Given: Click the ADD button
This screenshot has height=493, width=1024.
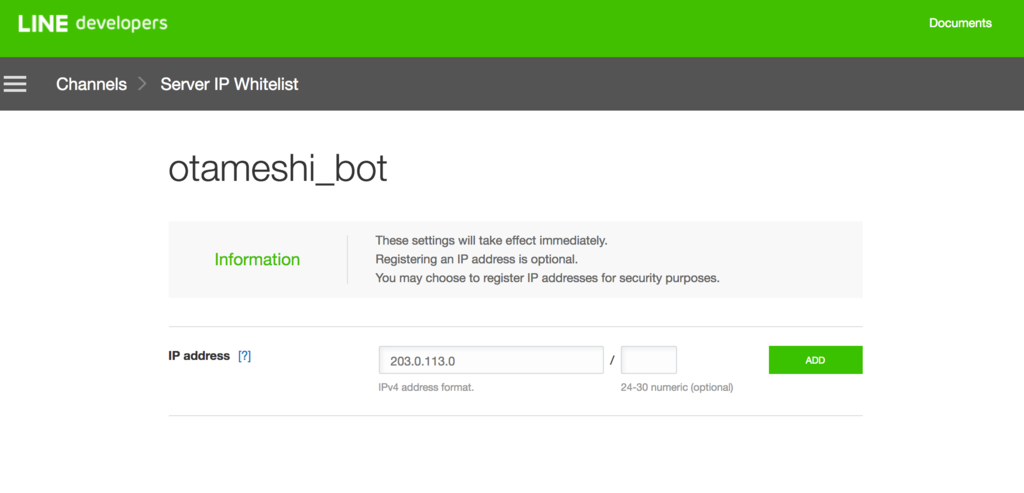Looking at the screenshot, I should tap(815, 360).
